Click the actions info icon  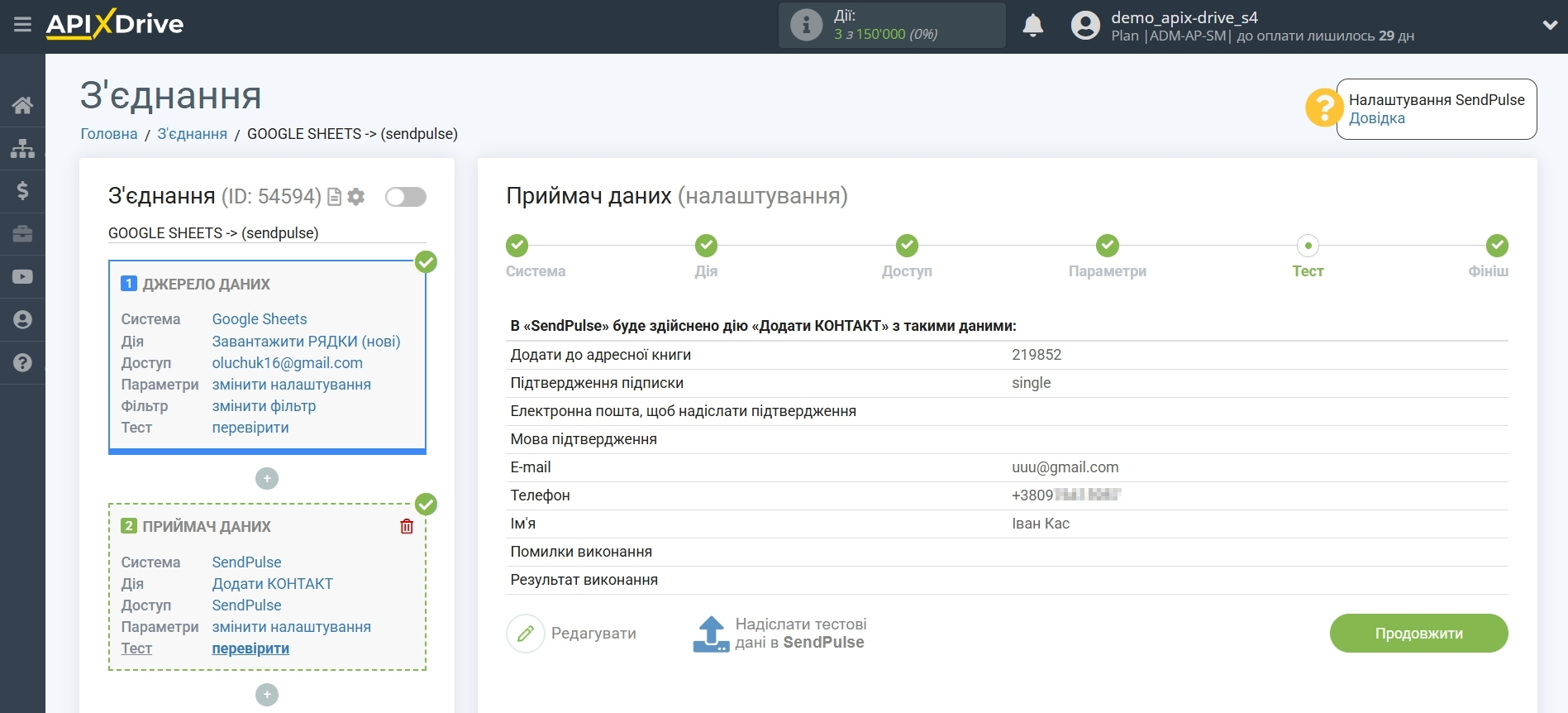(x=806, y=25)
